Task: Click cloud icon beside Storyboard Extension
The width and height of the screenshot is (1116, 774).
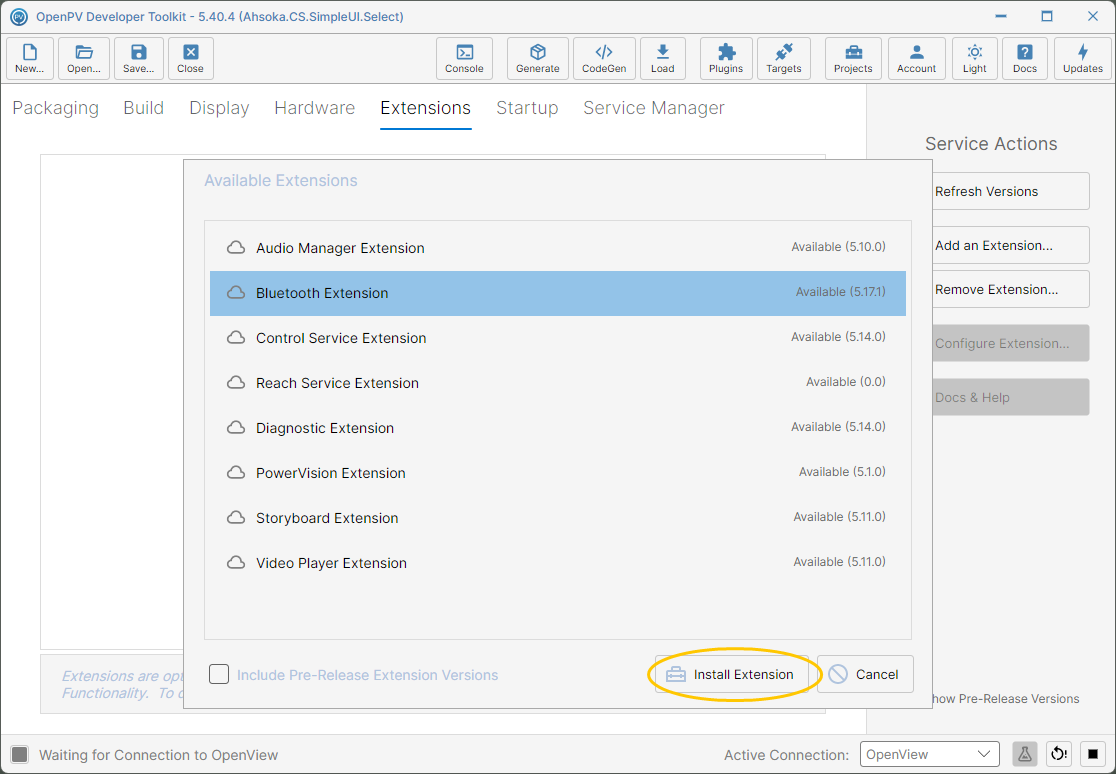Action: (x=236, y=518)
